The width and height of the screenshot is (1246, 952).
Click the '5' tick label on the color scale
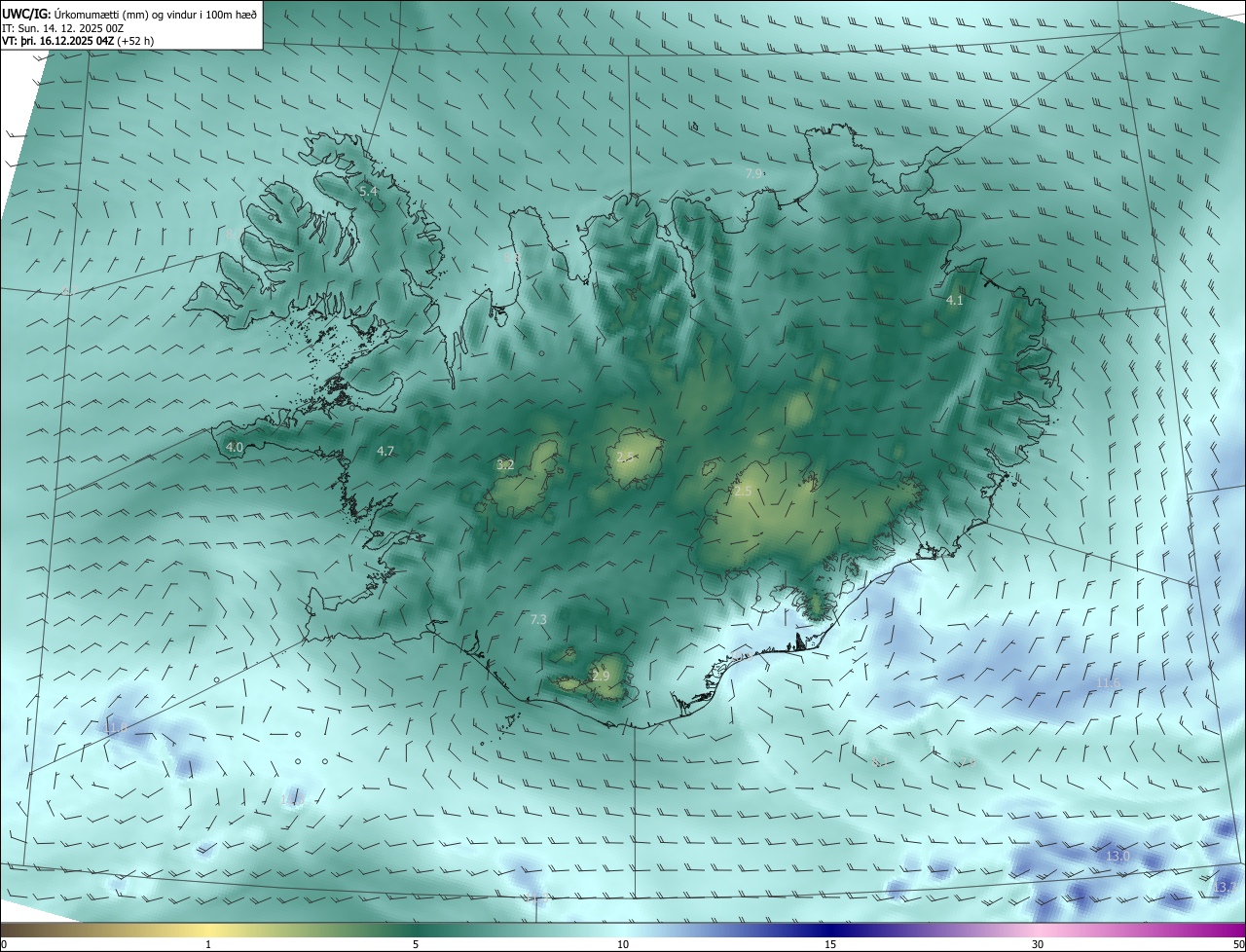pos(416,944)
